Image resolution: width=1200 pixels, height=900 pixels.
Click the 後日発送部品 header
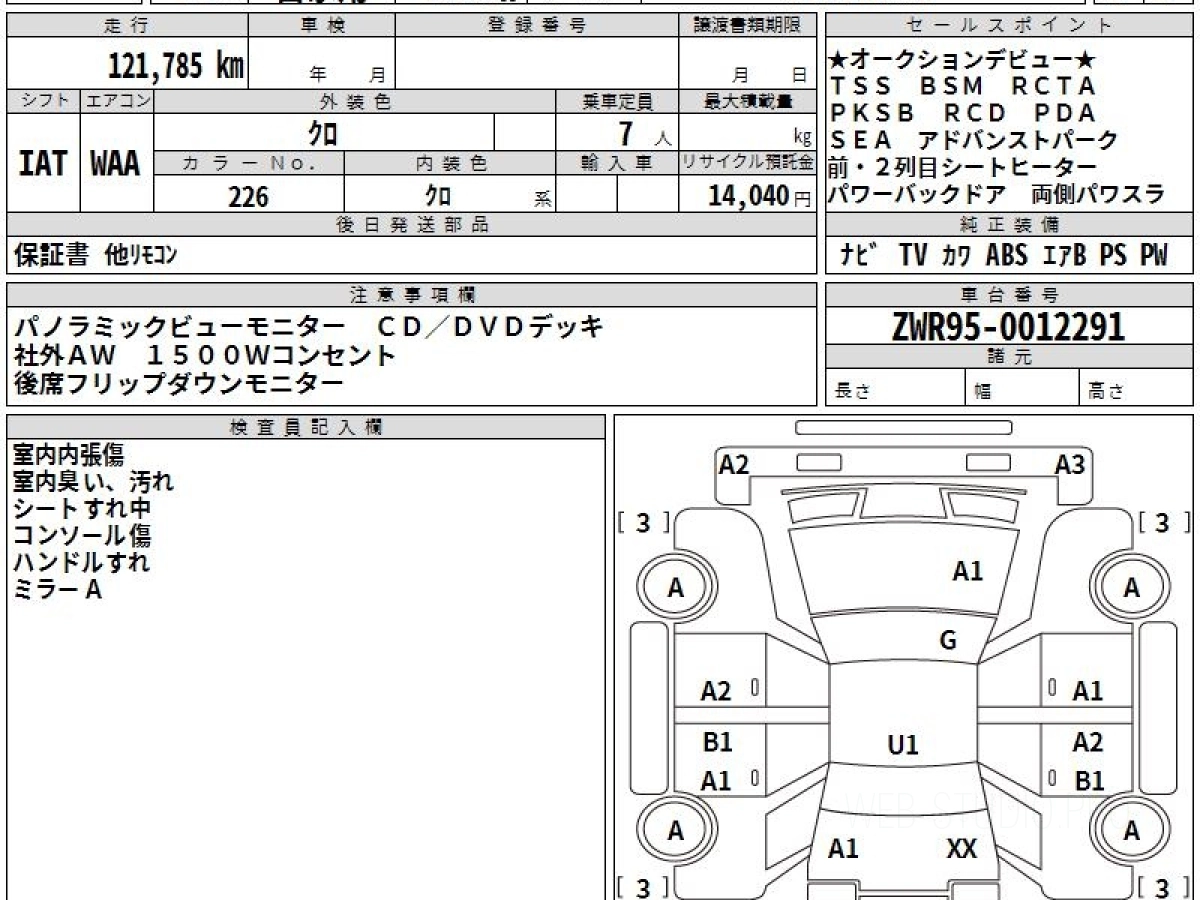tap(412, 225)
